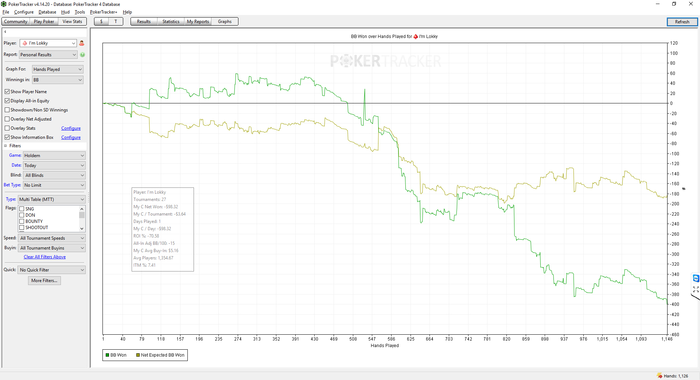Click the Game filter label link
The height and width of the screenshot is (380, 700).
(15, 155)
